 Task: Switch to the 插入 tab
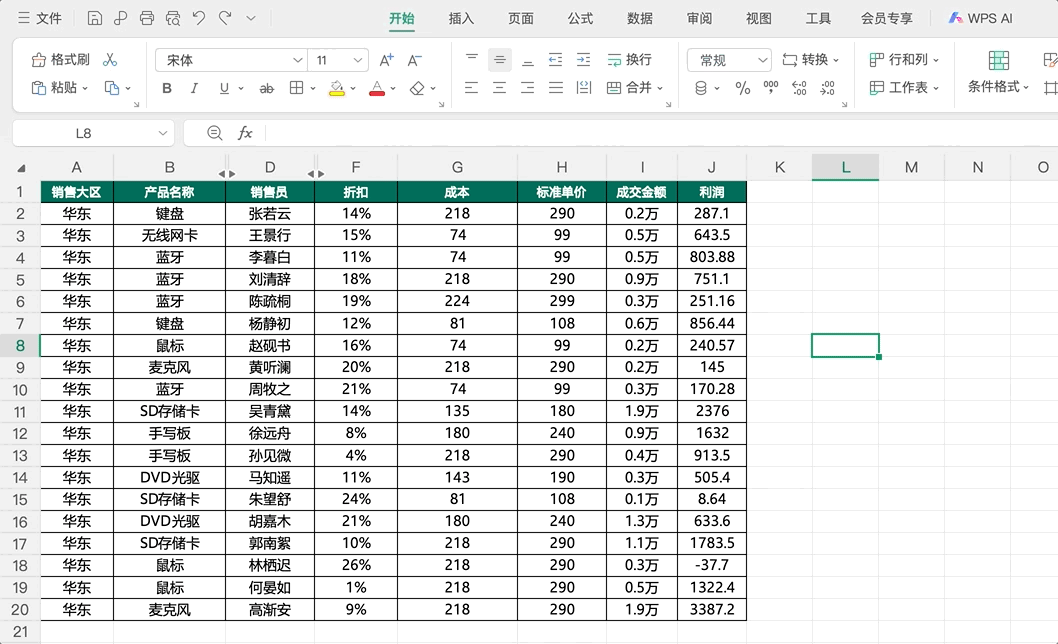[x=462, y=18]
